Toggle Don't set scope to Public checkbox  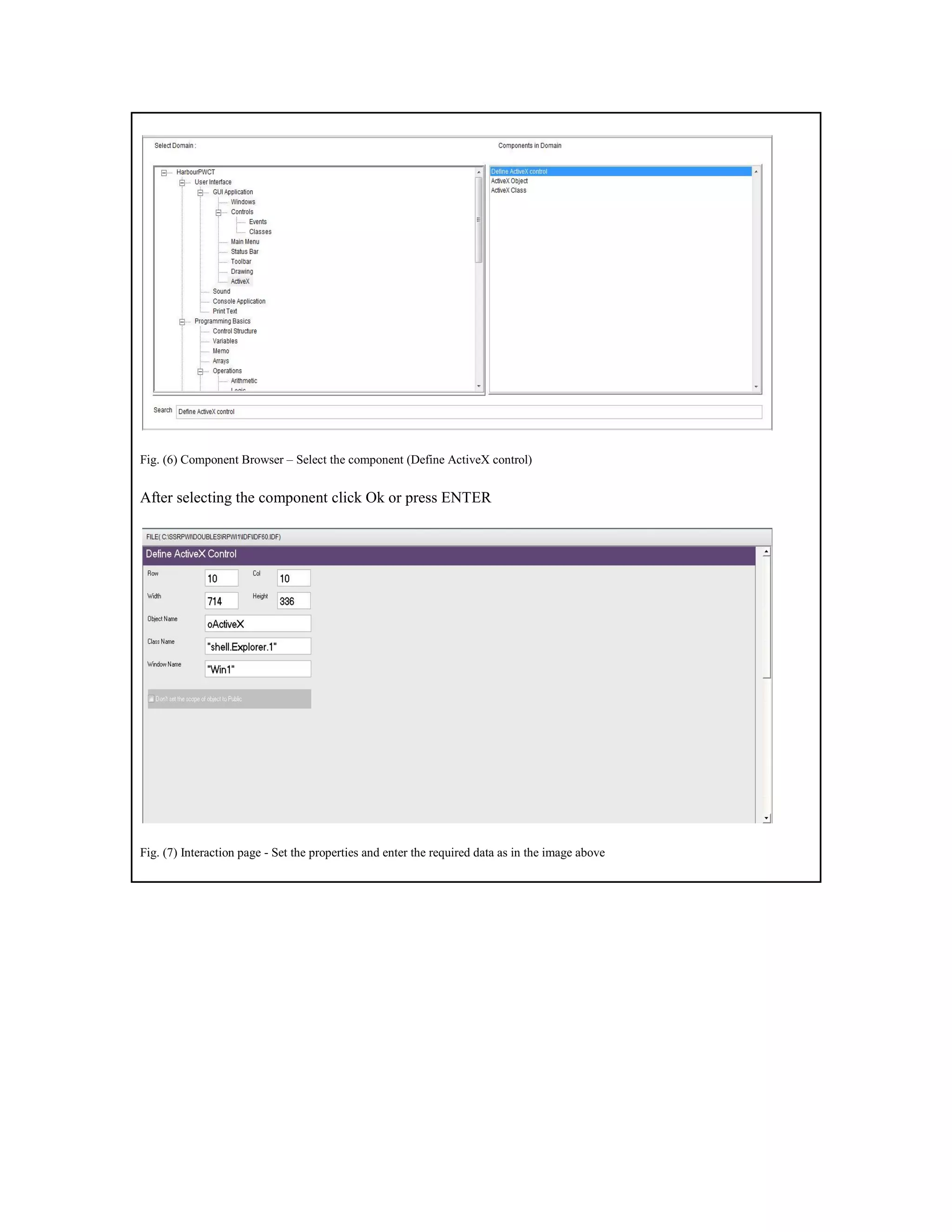(151, 699)
